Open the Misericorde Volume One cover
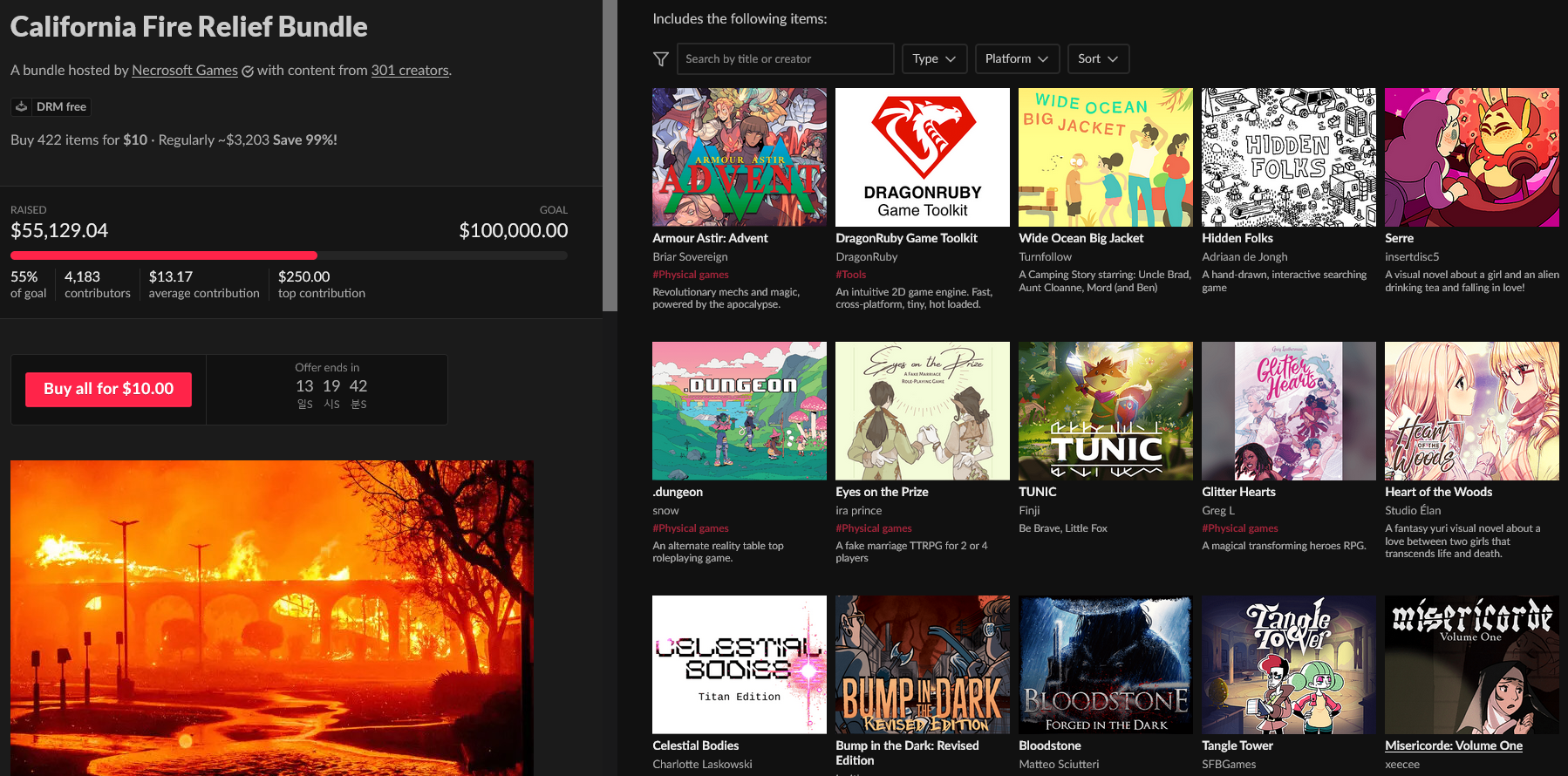This screenshot has width=1568, height=776. pos(1472,664)
